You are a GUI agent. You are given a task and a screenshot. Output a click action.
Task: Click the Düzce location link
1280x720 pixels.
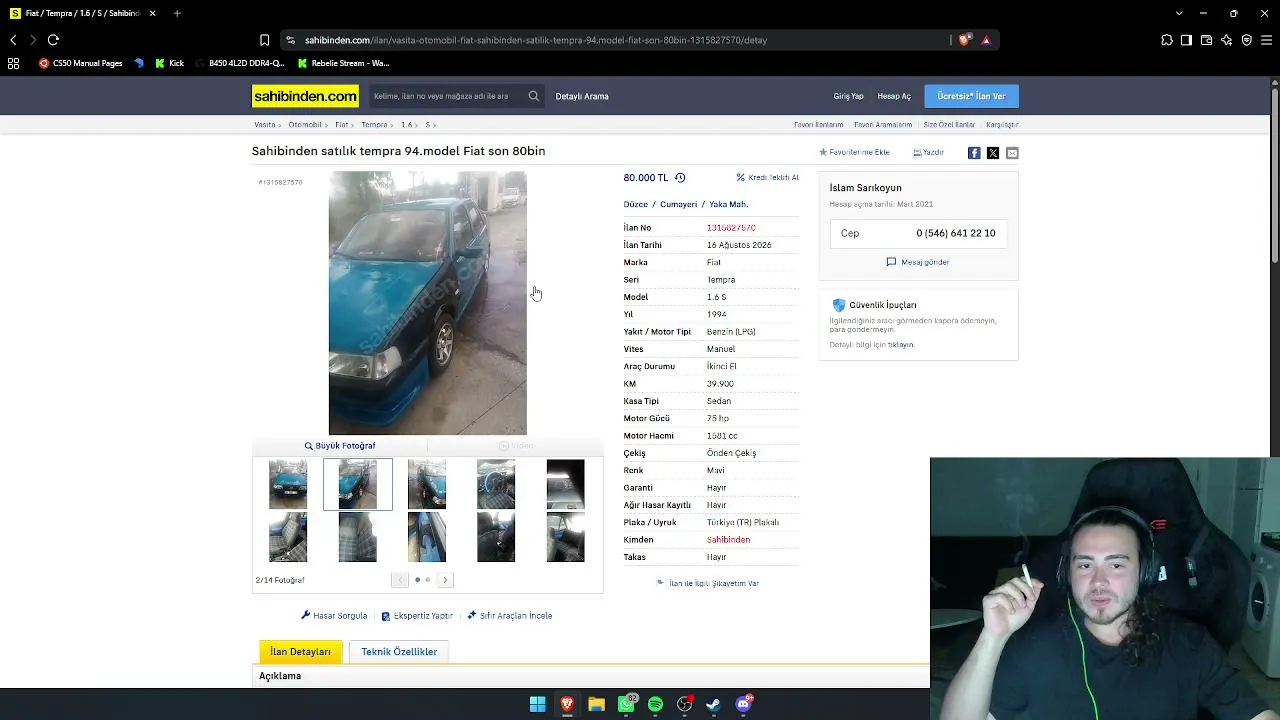[x=636, y=204]
